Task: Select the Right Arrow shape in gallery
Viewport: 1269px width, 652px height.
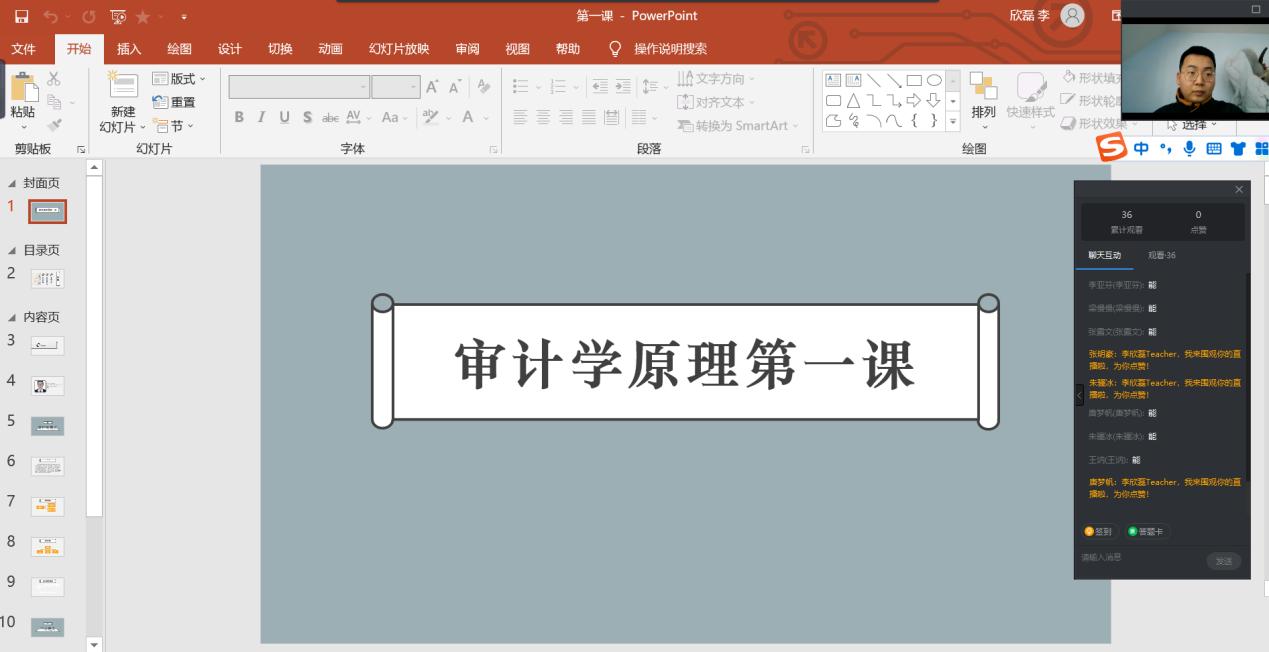Action: click(x=914, y=100)
